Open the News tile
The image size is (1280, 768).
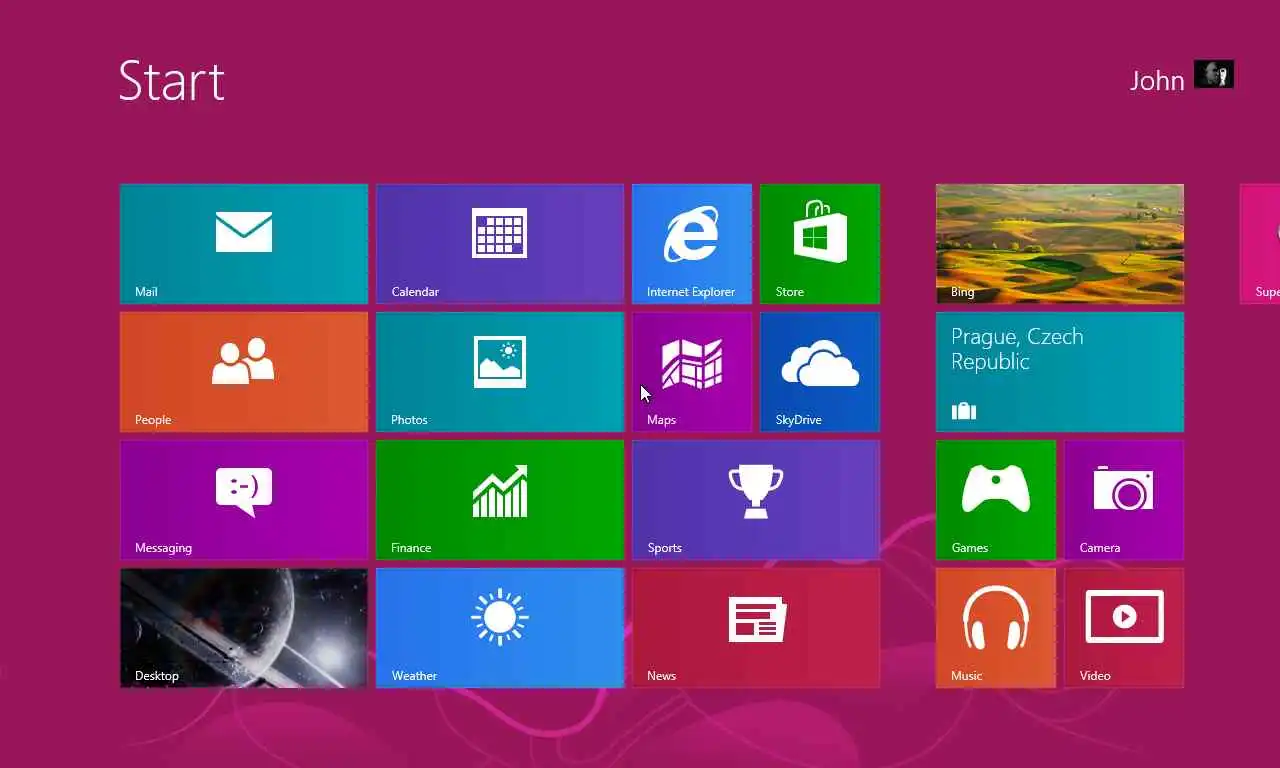(756, 628)
